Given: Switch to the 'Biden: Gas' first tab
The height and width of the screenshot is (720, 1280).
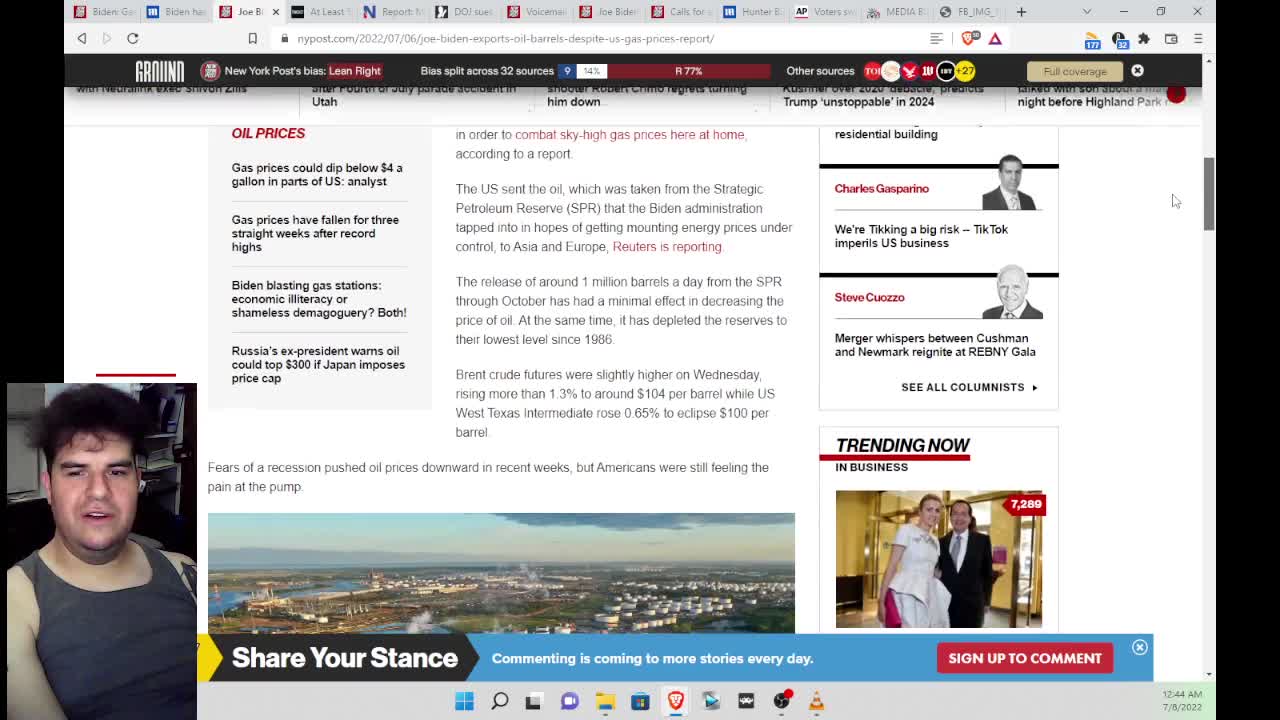Looking at the screenshot, I should pyautogui.click(x=105, y=12).
